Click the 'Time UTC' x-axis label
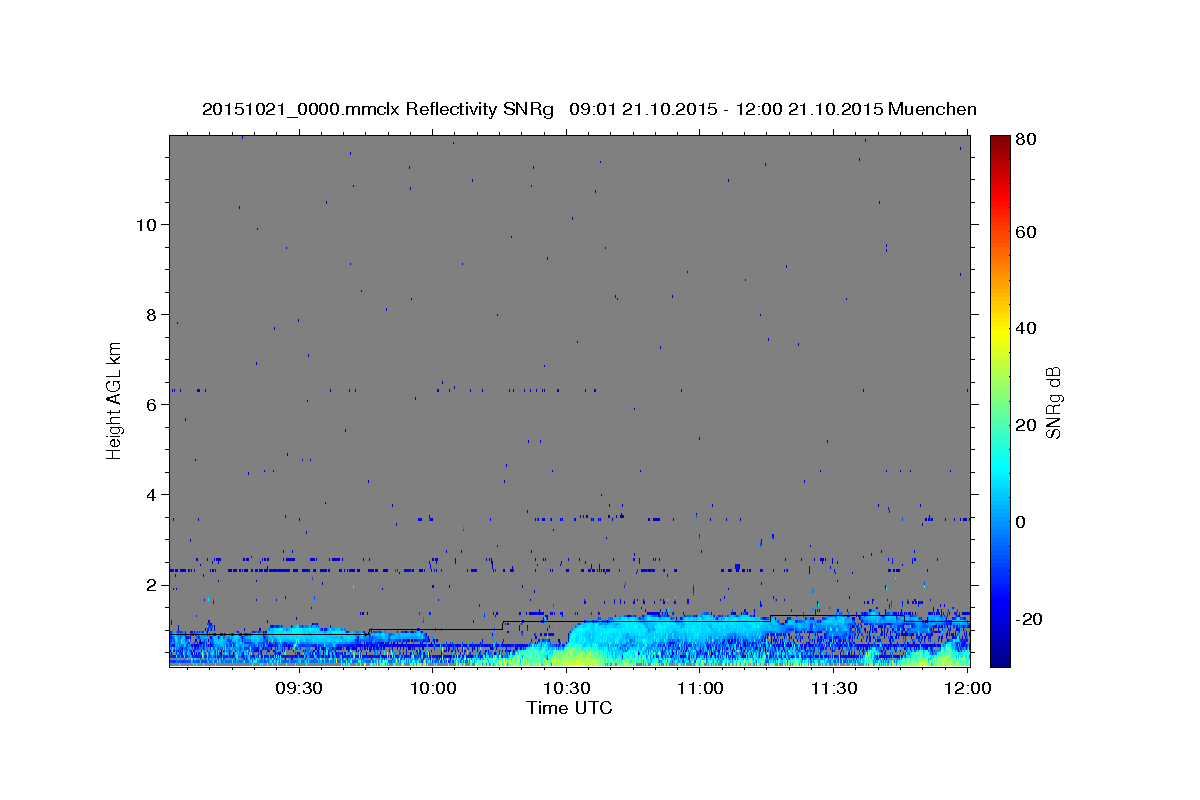This screenshot has width=1200, height=800. [x=569, y=708]
